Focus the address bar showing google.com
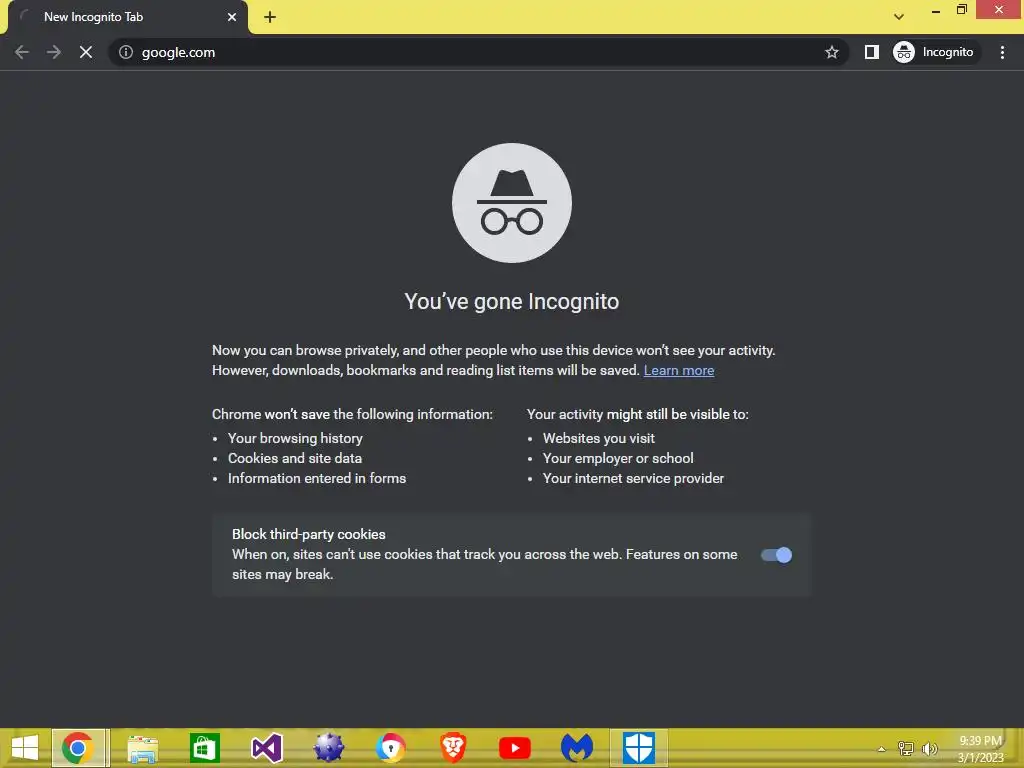This screenshot has width=1024, height=768. (480, 52)
